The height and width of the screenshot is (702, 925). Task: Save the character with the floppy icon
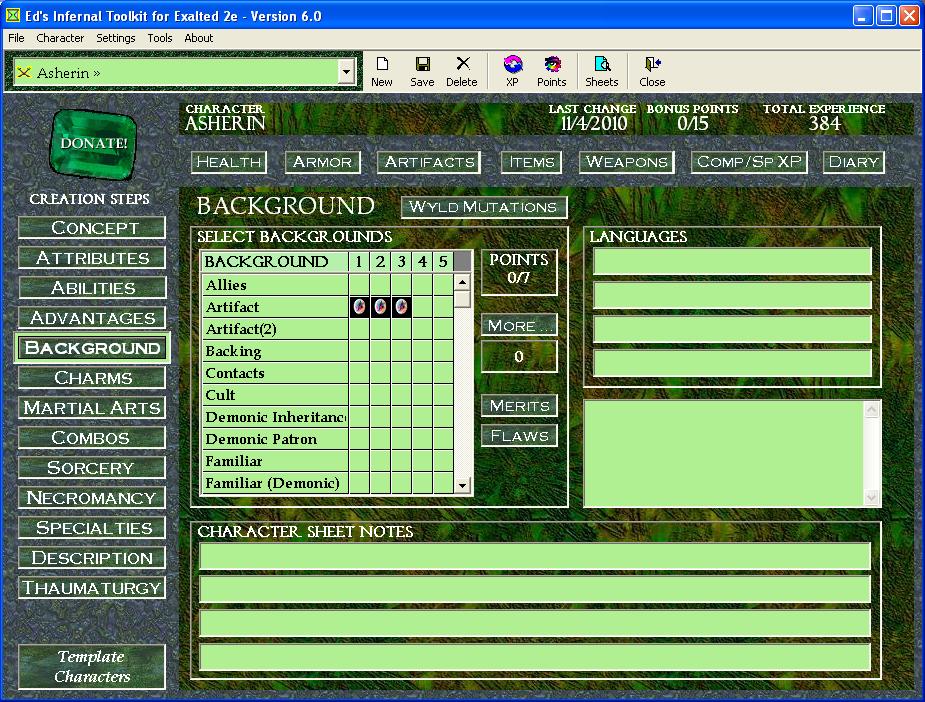click(x=422, y=72)
